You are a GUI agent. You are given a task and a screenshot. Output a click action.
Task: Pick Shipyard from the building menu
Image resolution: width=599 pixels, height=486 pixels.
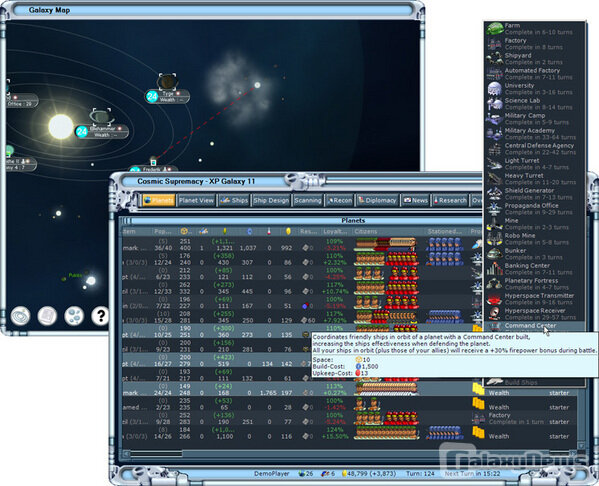(535, 58)
